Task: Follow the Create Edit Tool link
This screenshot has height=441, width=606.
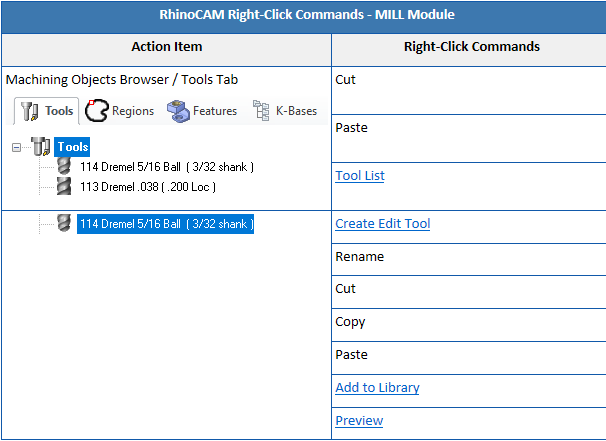Action: click(382, 224)
